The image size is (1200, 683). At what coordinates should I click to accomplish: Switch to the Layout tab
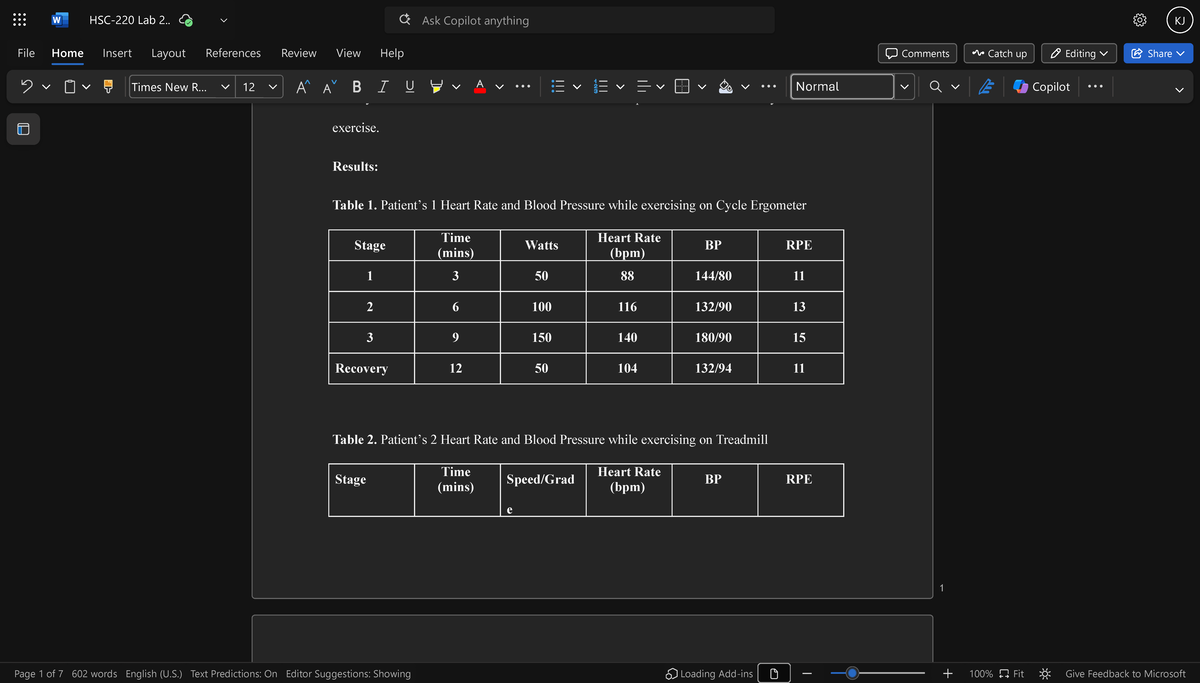tap(168, 53)
